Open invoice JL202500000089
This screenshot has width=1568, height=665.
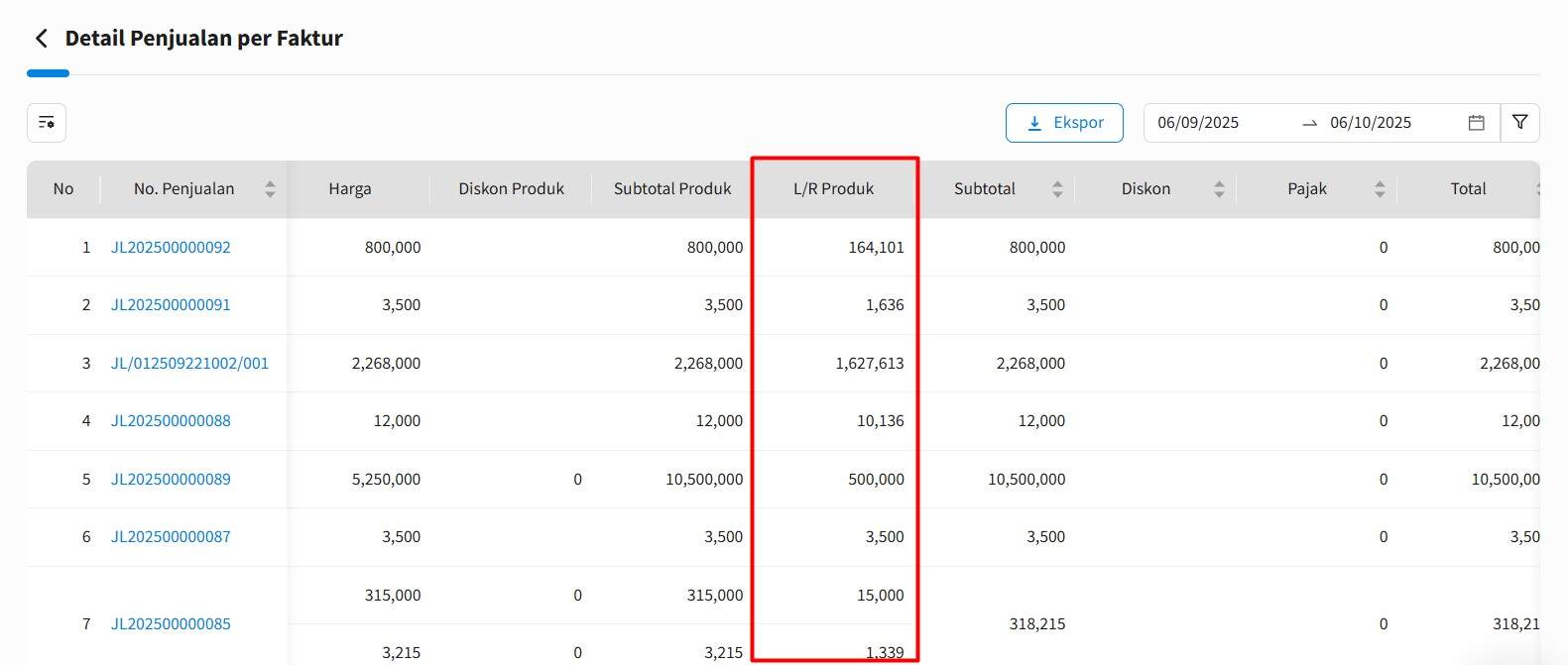(x=171, y=480)
